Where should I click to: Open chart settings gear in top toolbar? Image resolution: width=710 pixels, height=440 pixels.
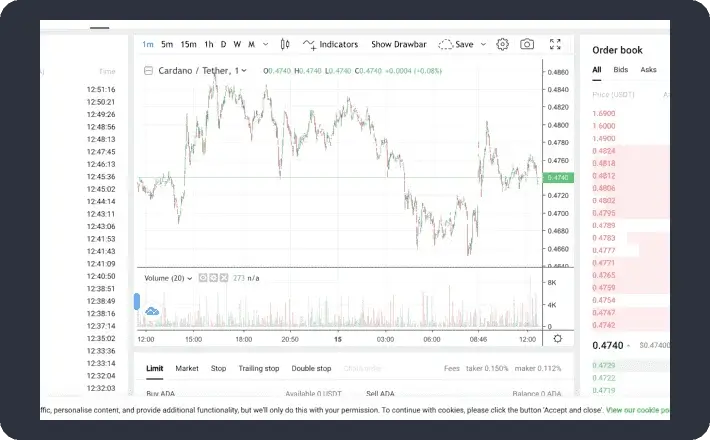(502, 44)
